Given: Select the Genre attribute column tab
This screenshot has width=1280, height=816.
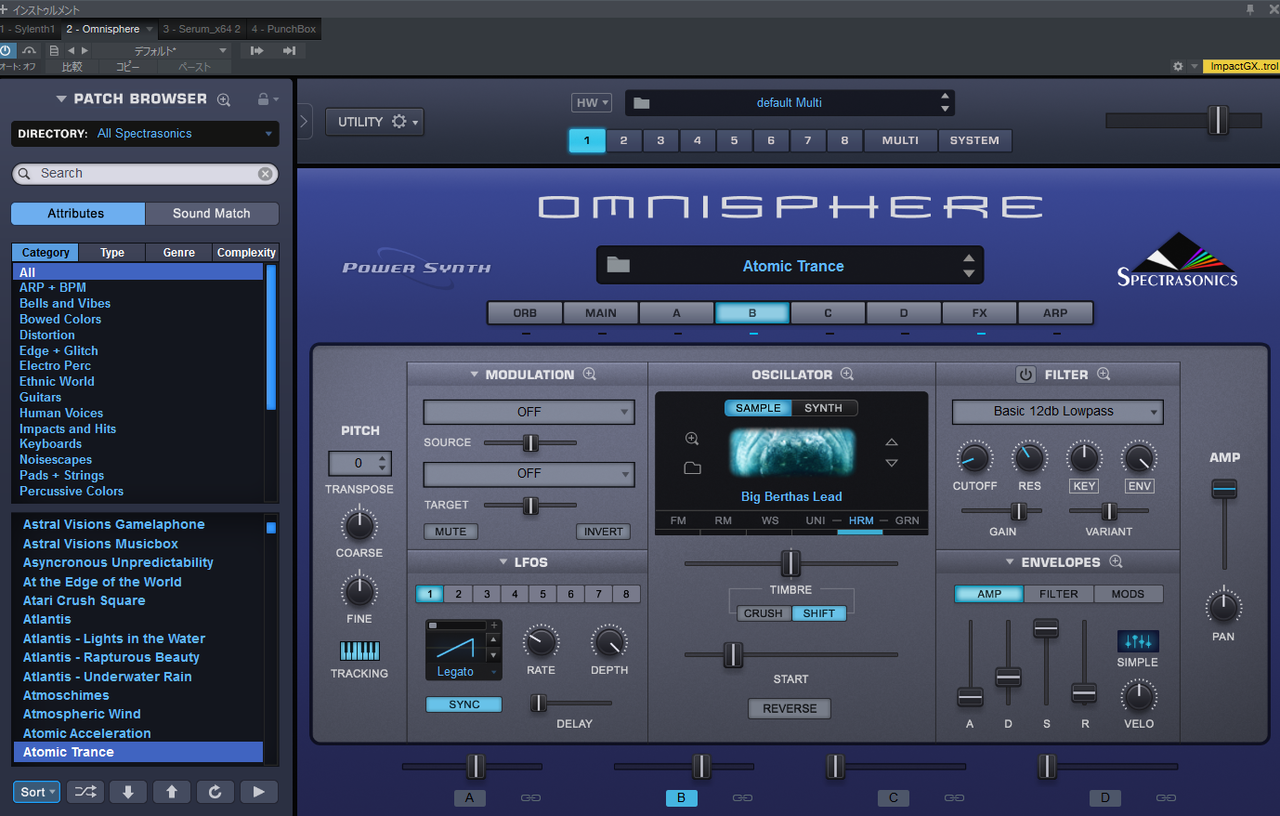Looking at the screenshot, I should pos(179,253).
